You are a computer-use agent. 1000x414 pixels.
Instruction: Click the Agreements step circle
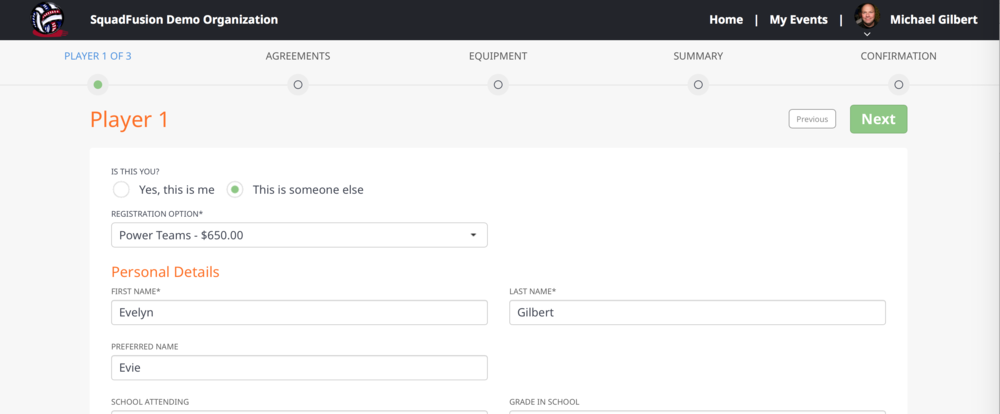pyautogui.click(x=298, y=85)
